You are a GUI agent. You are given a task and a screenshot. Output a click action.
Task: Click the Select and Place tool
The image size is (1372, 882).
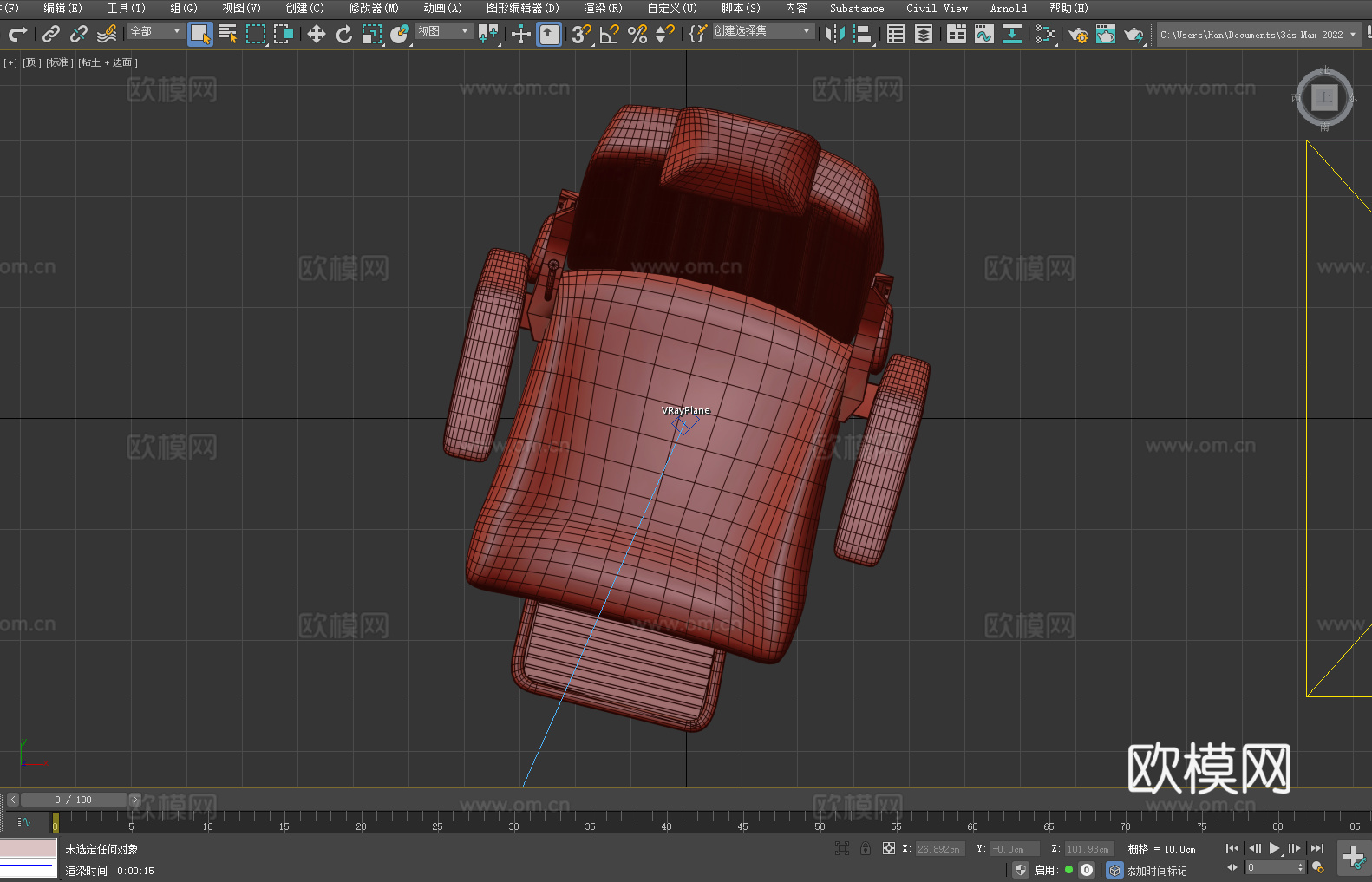click(400, 34)
